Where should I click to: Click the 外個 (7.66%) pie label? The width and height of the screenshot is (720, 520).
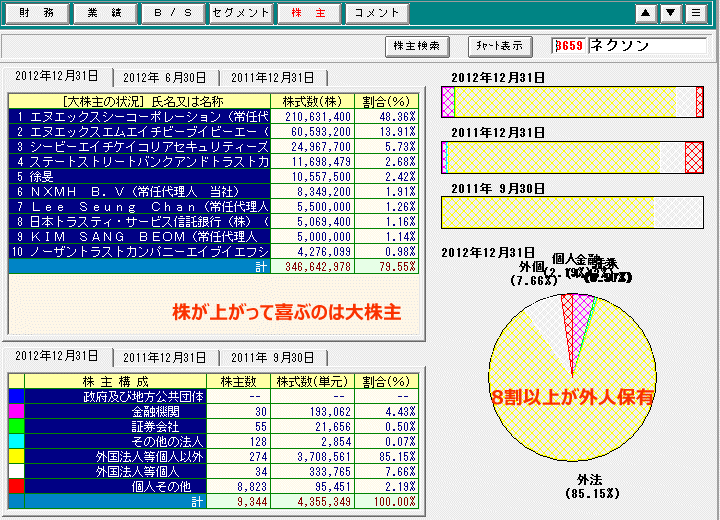pyautogui.click(x=533, y=274)
